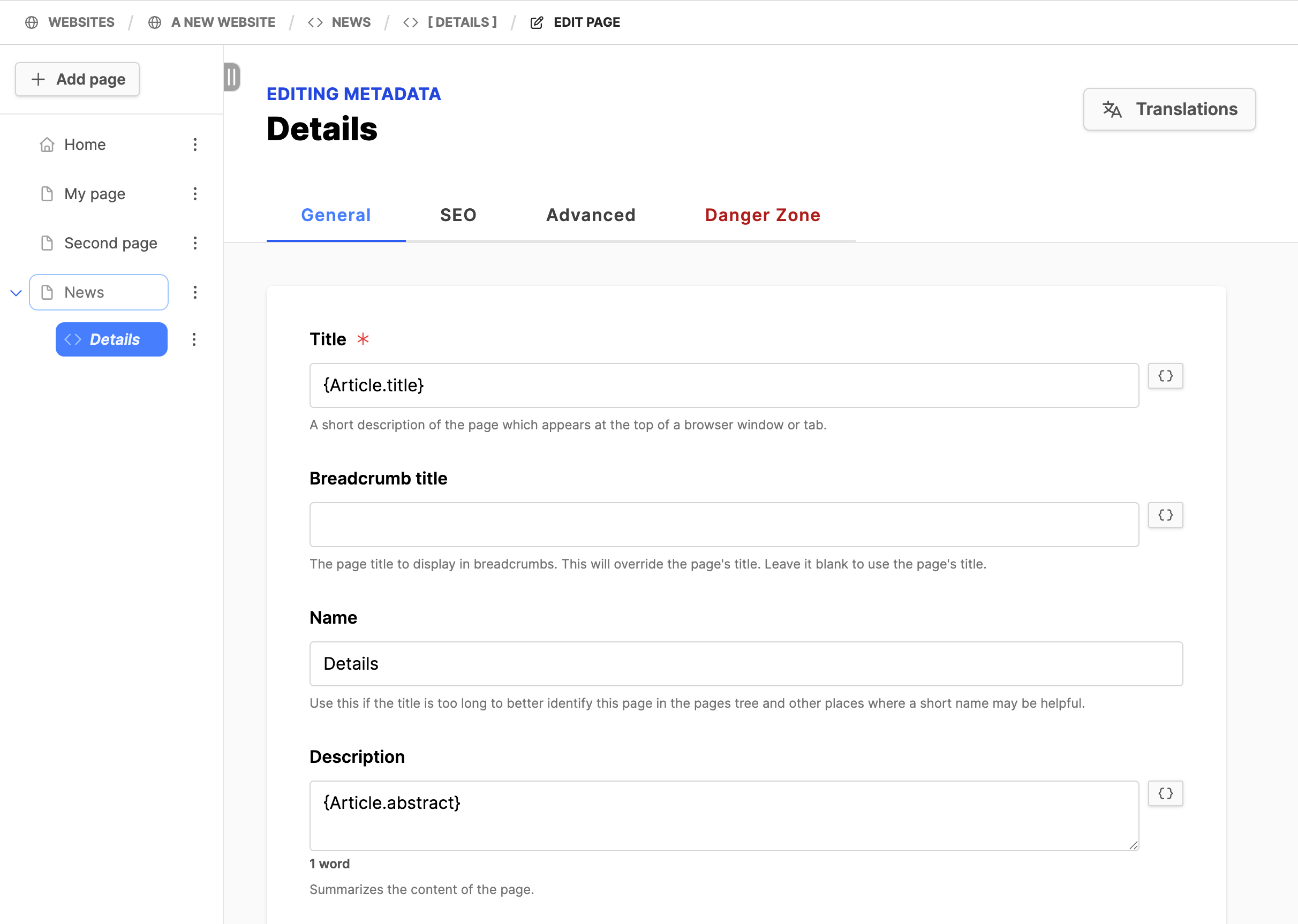Open the three-dot menu for News page
The height and width of the screenshot is (924, 1298).
194,292
